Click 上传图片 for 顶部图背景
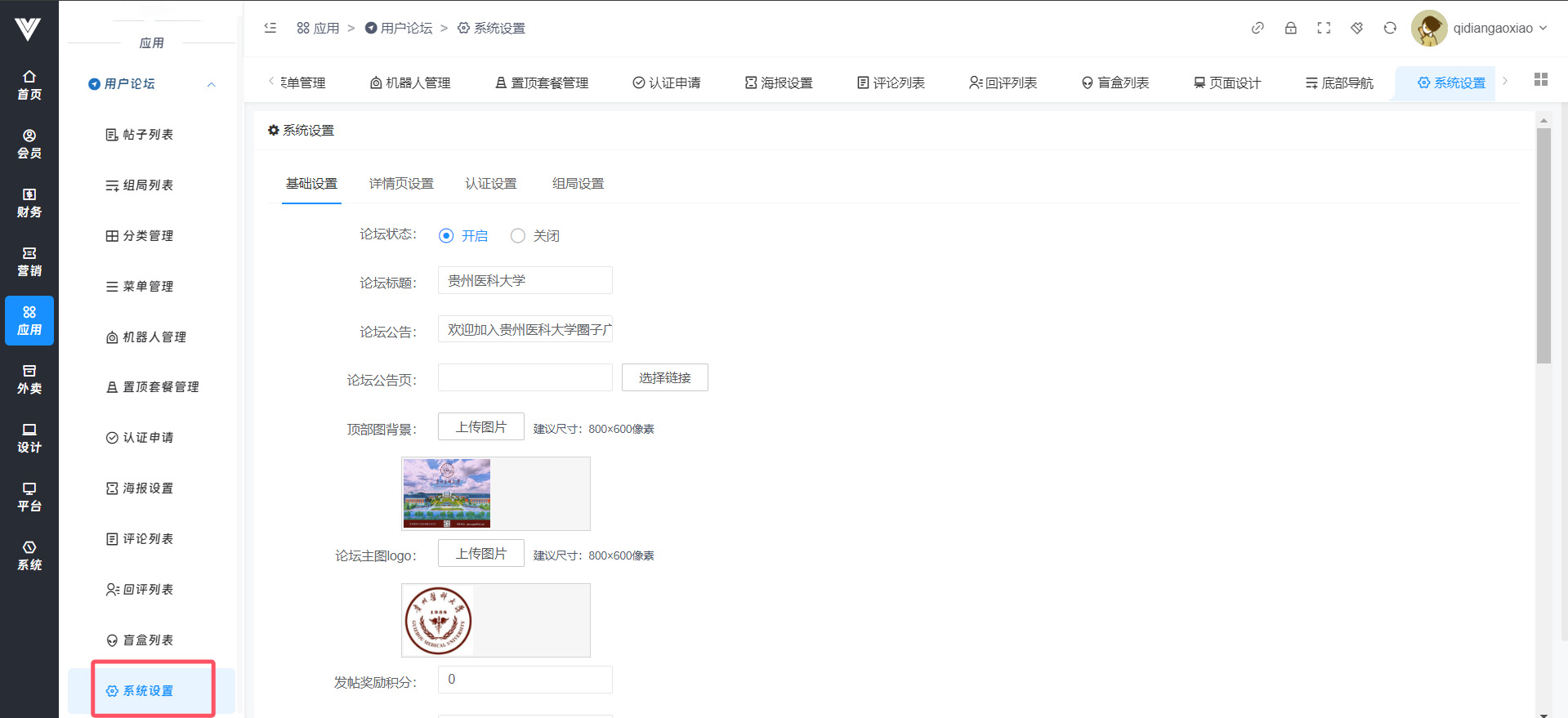Viewport: 1568px width, 718px height. click(480, 426)
